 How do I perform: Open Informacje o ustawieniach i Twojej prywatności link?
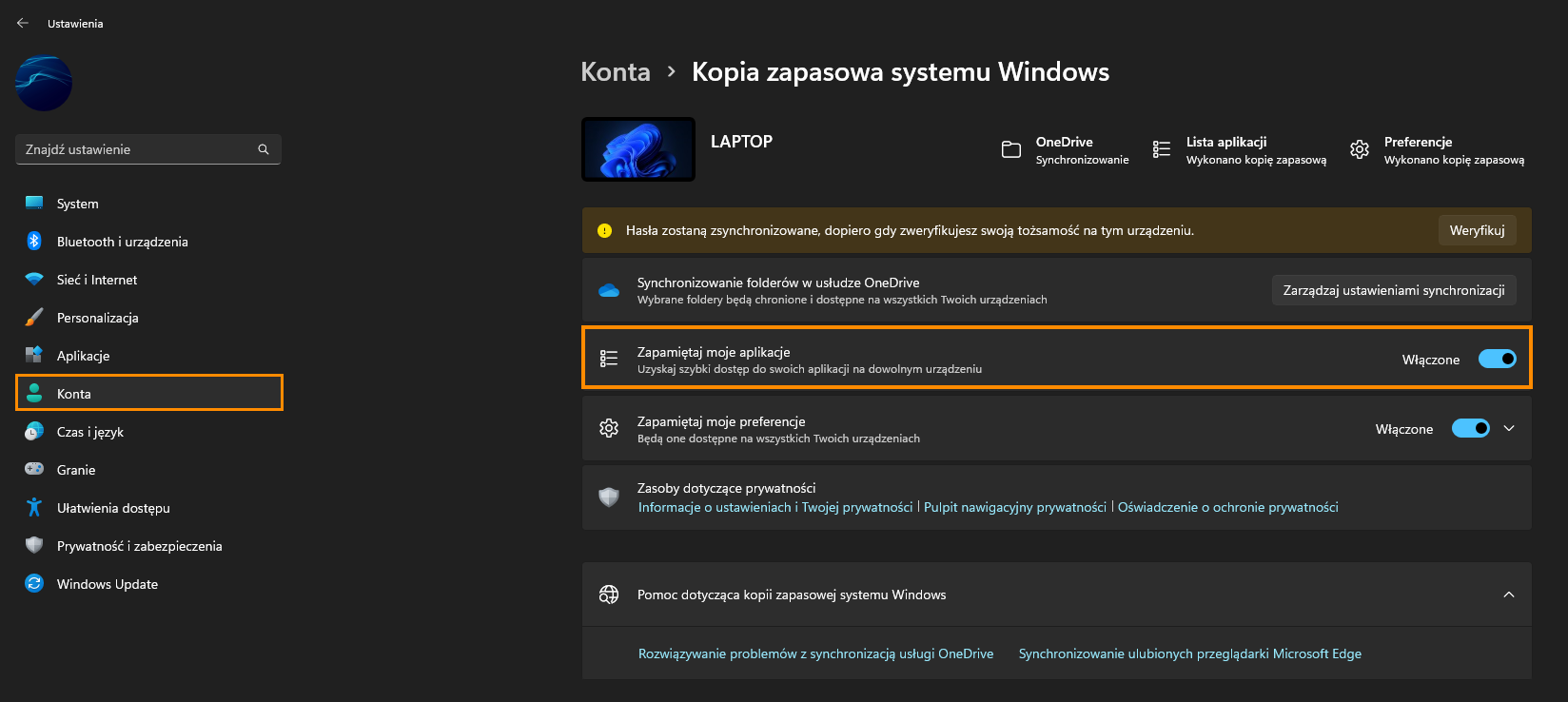tap(775, 507)
